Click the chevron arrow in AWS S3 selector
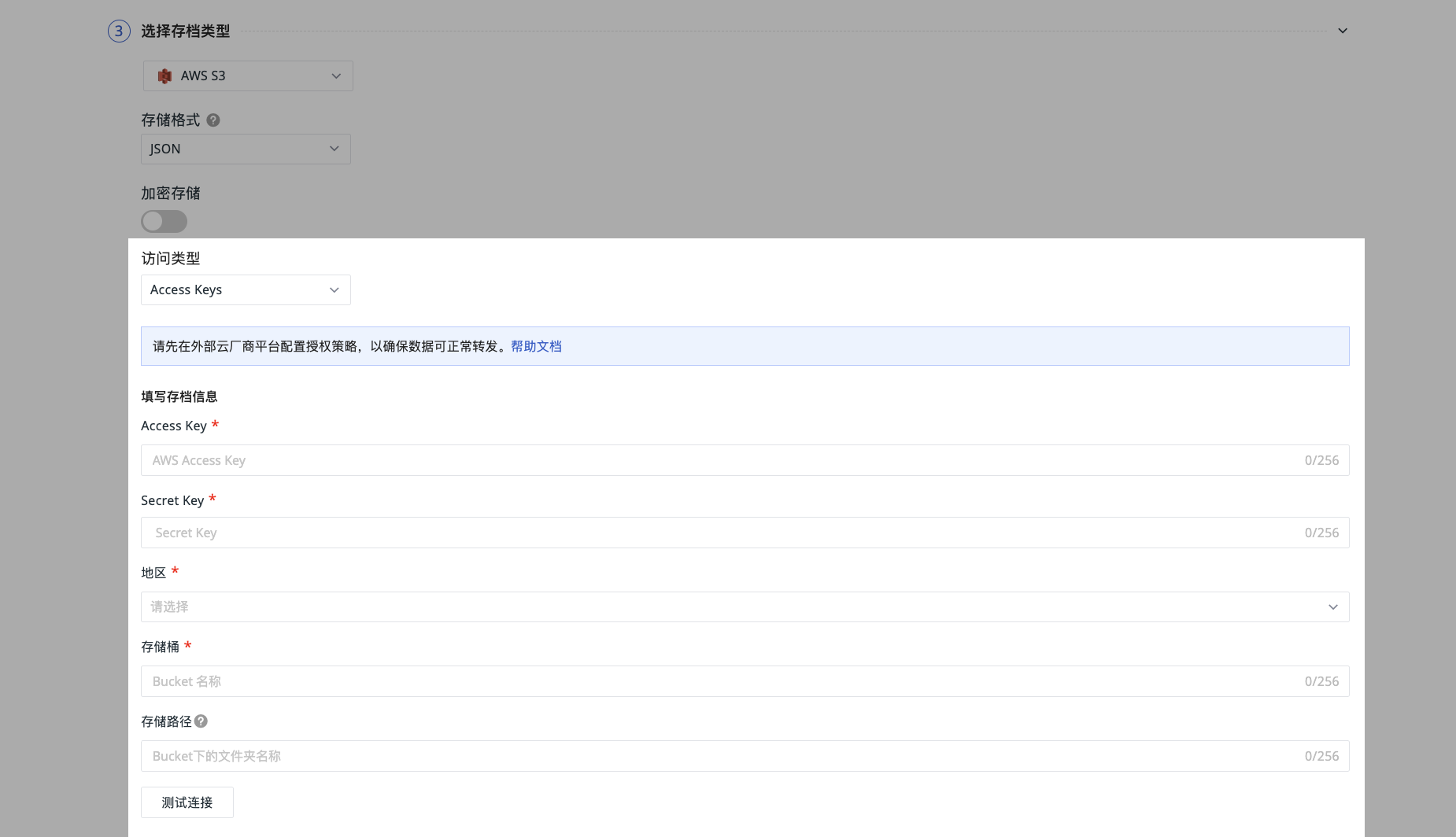This screenshot has height=837, width=1456. click(x=336, y=76)
